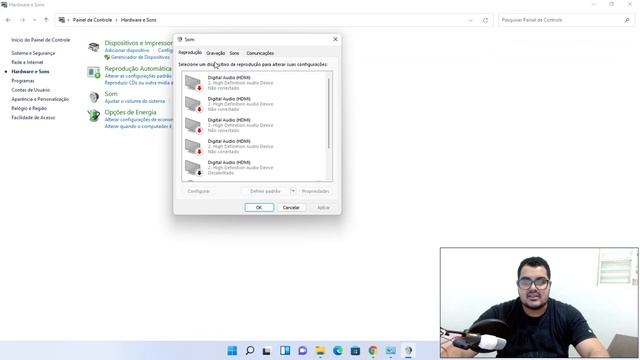
Task: Expand the address bar history dropdown
Action: click(471, 20)
